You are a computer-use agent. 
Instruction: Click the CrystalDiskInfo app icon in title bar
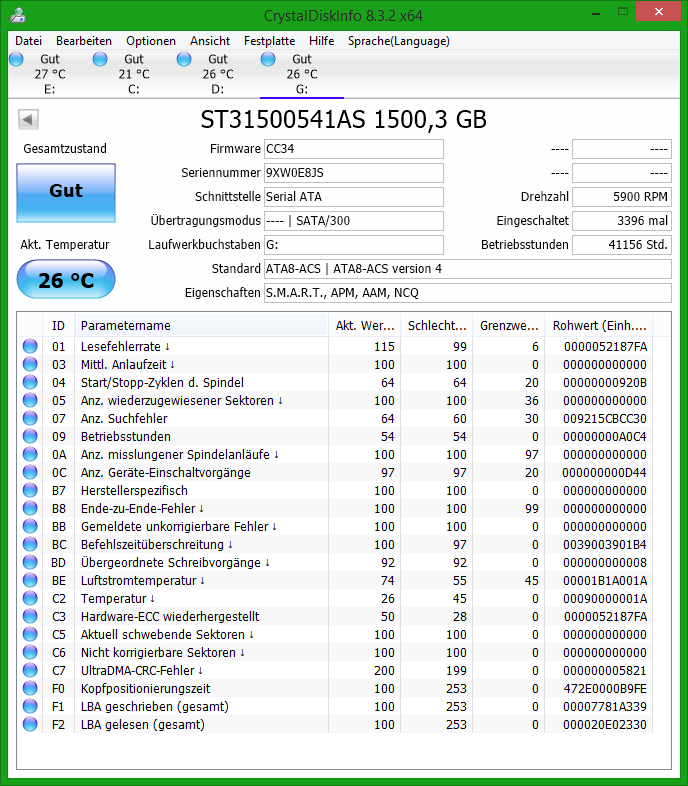19,15
